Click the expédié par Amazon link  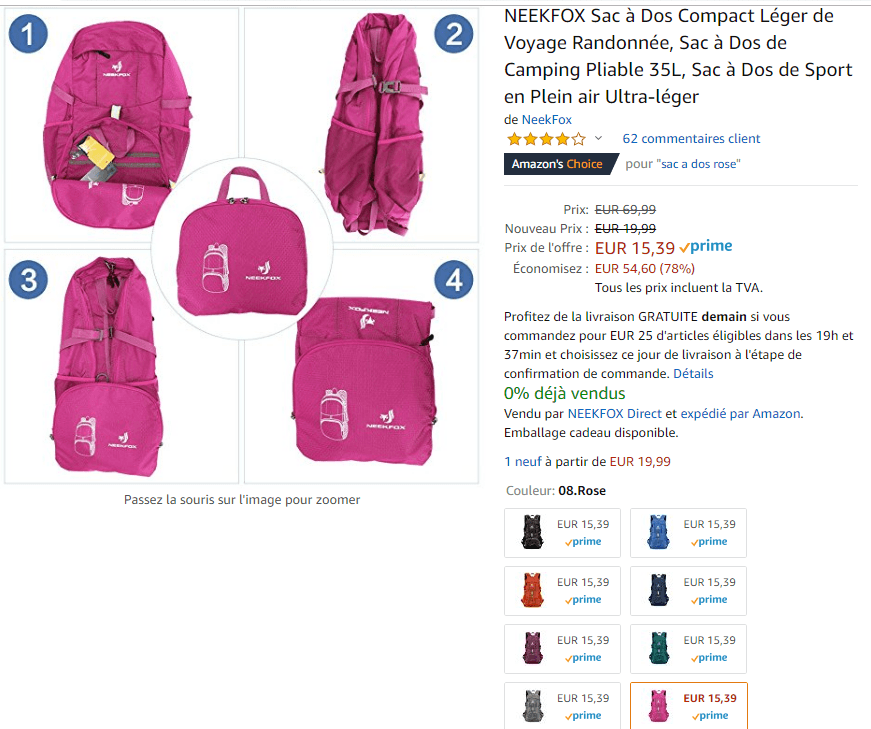[740, 413]
